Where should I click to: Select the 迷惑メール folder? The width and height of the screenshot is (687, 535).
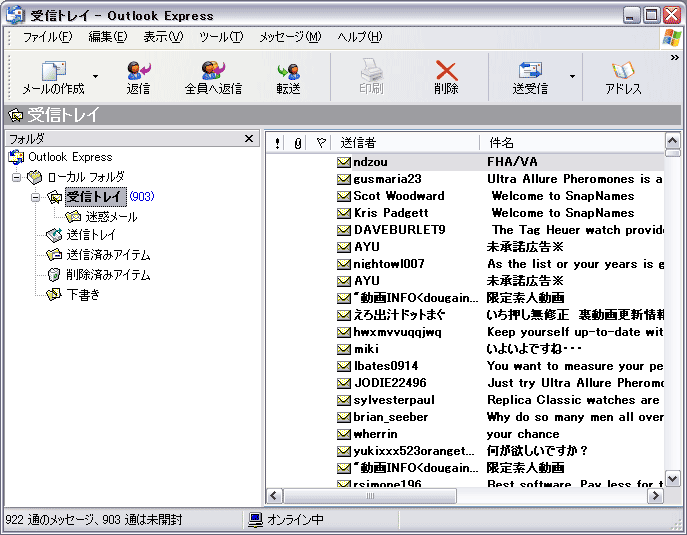point(111,217)
